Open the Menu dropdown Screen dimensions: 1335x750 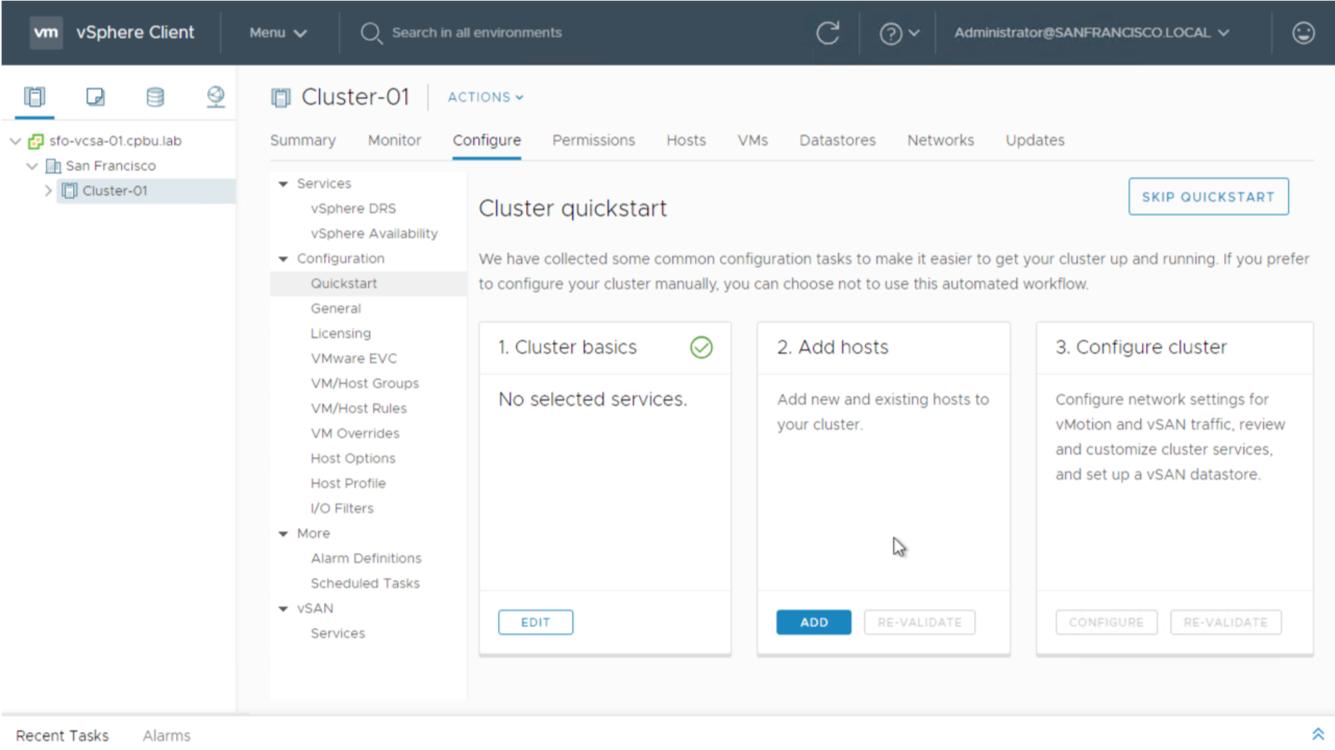278,33
